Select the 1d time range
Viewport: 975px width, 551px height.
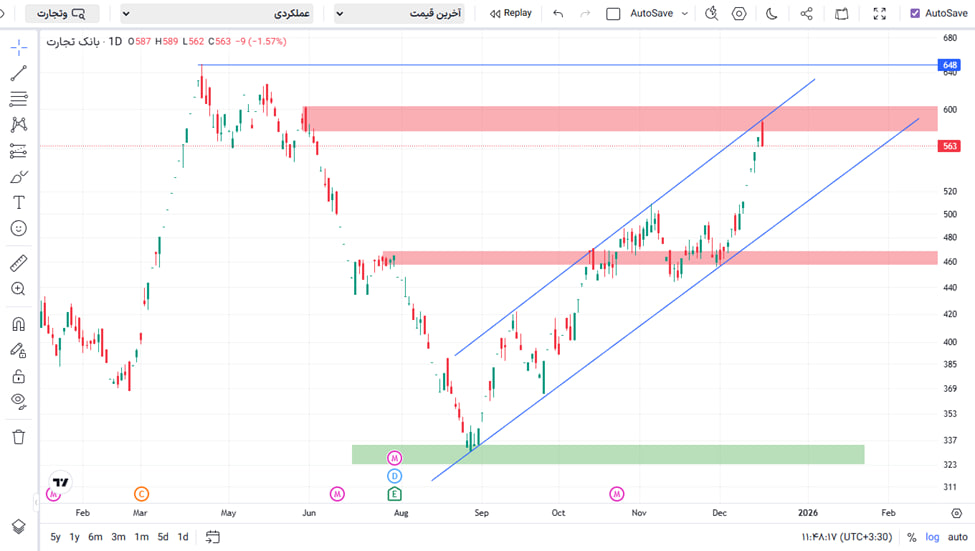point(183,537)
